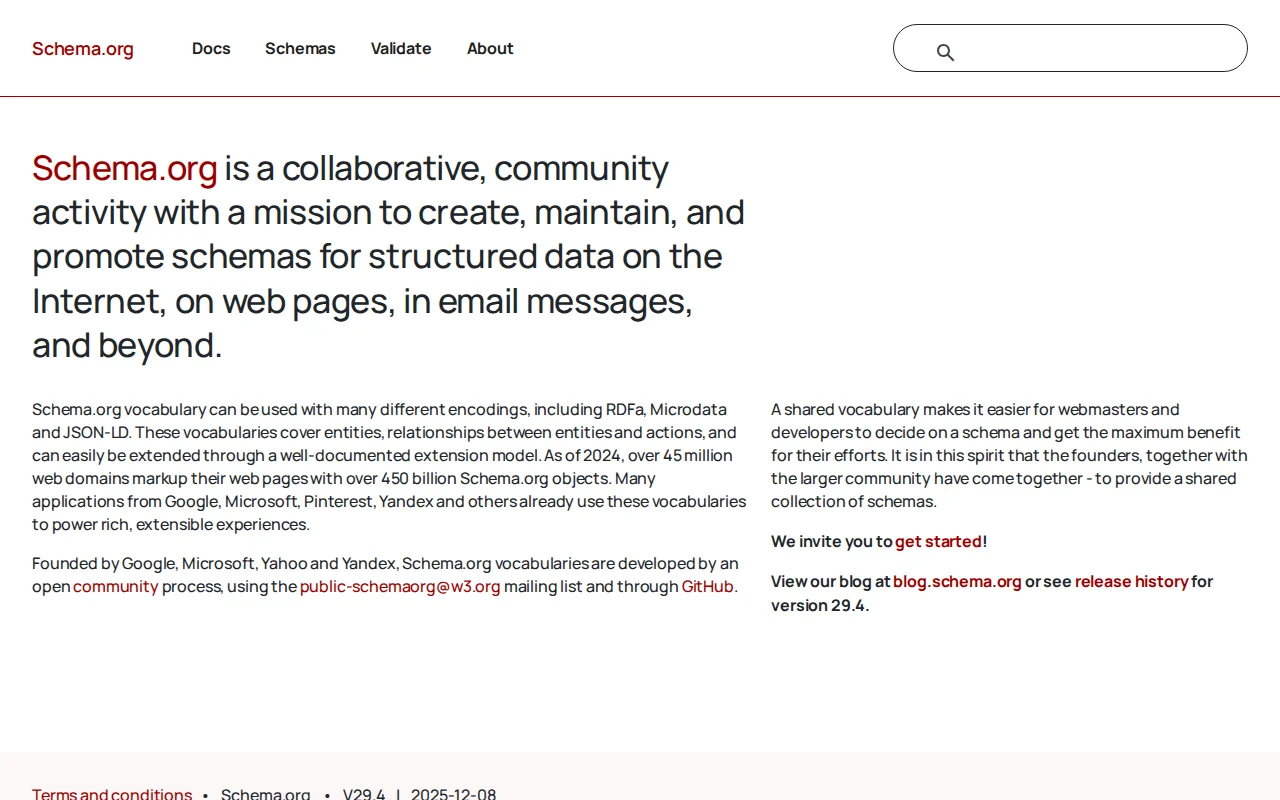Click the public-schemaorg@w3.org mailing list link
Viewport: 1280px width, 800px height.
point(400,586)
